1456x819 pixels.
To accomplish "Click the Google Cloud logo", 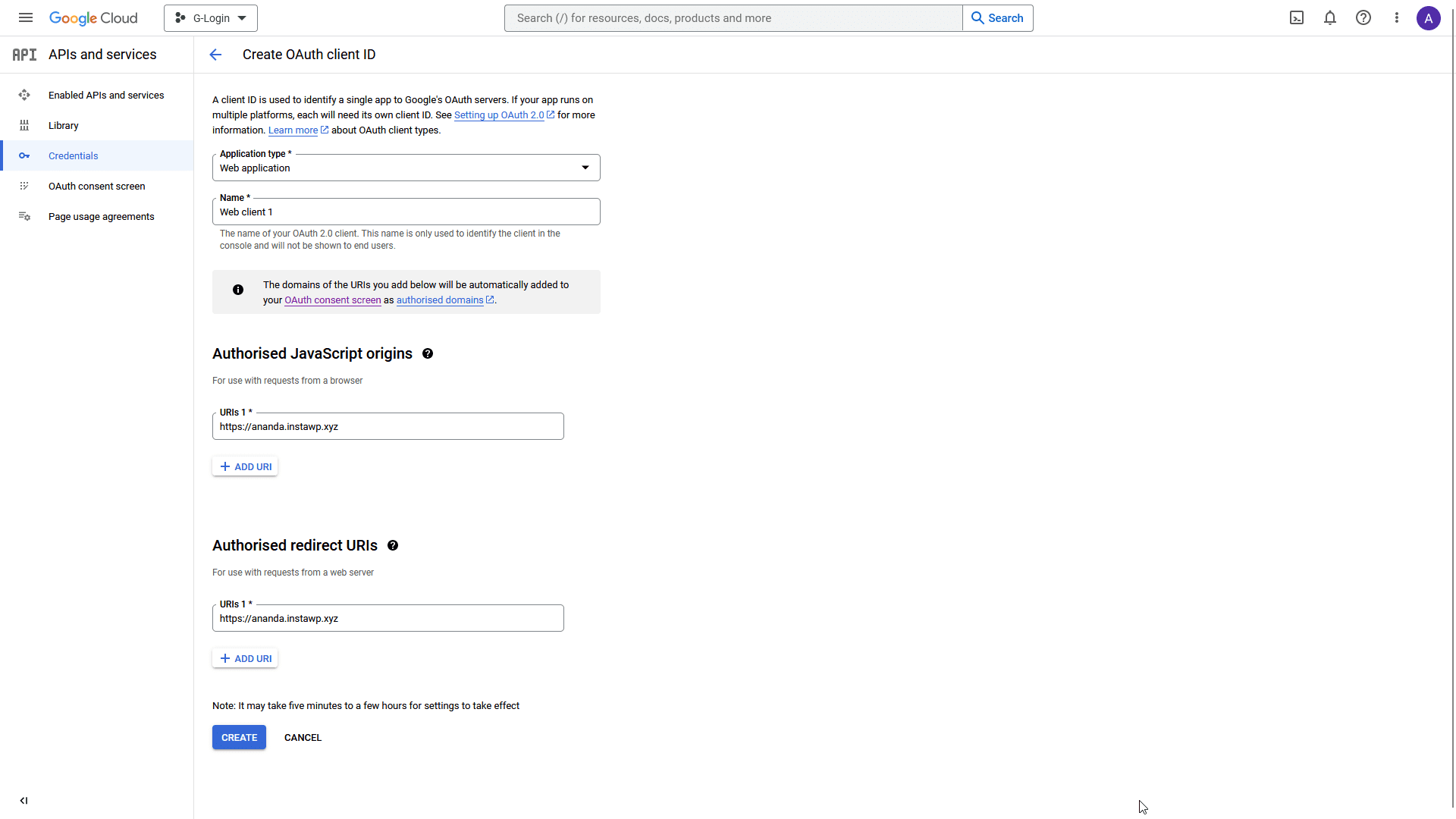I will tap(93, 17).
